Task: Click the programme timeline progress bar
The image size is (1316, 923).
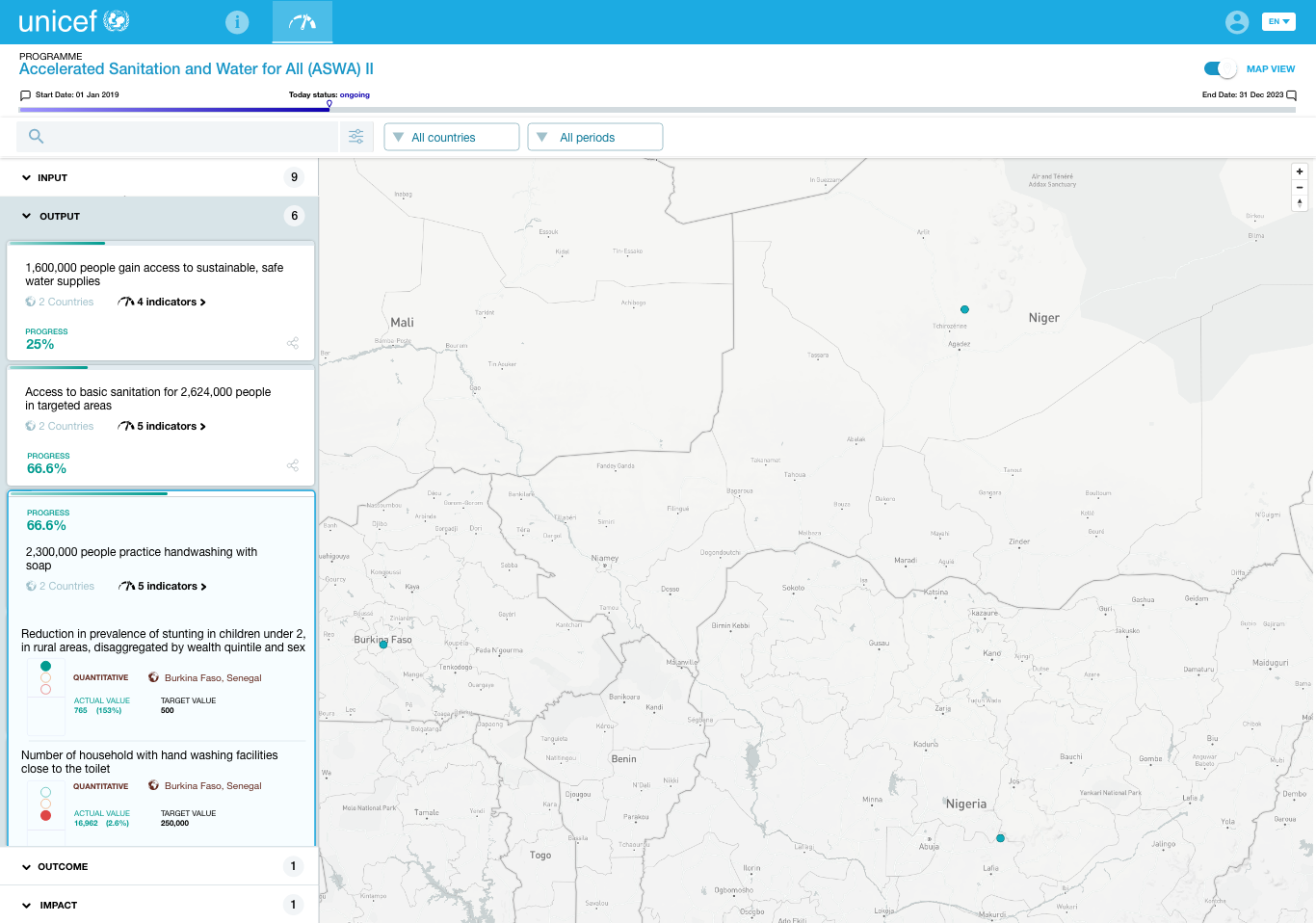Action: (657, 110)
